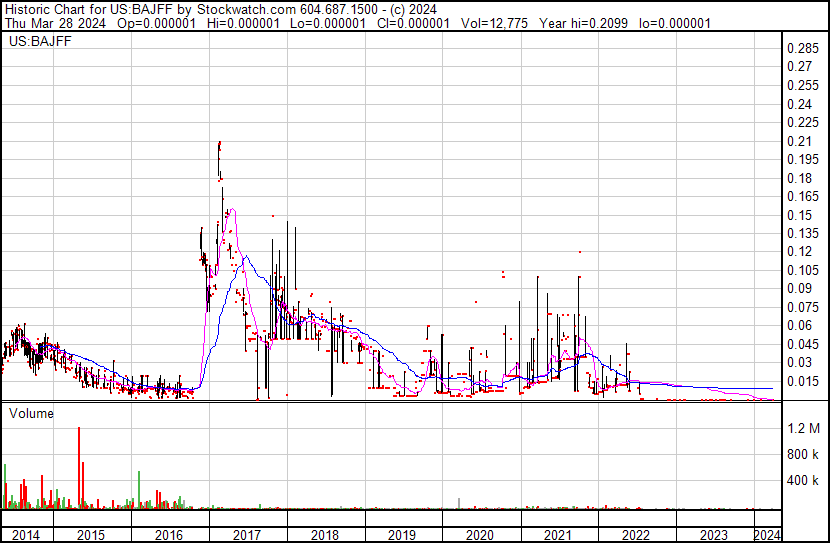Click the 0.12 price axis value
This screenshot has height=543, width=830.
tap(799, 251)
